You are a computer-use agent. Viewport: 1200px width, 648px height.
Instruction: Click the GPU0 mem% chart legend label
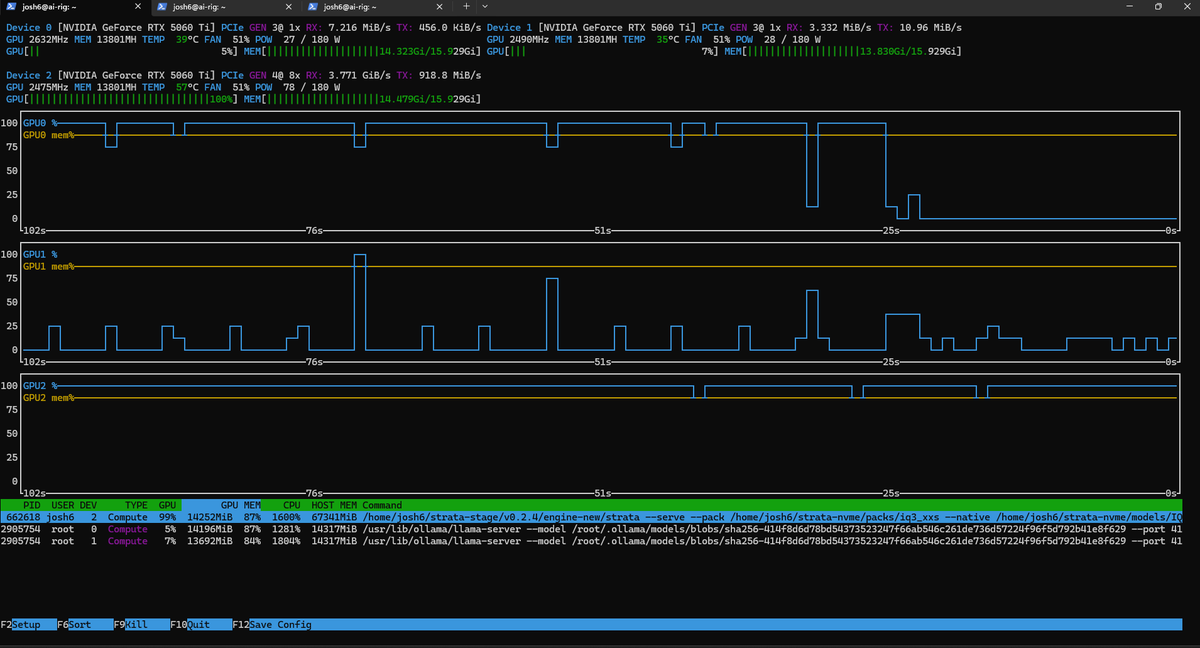click(48, 135)
